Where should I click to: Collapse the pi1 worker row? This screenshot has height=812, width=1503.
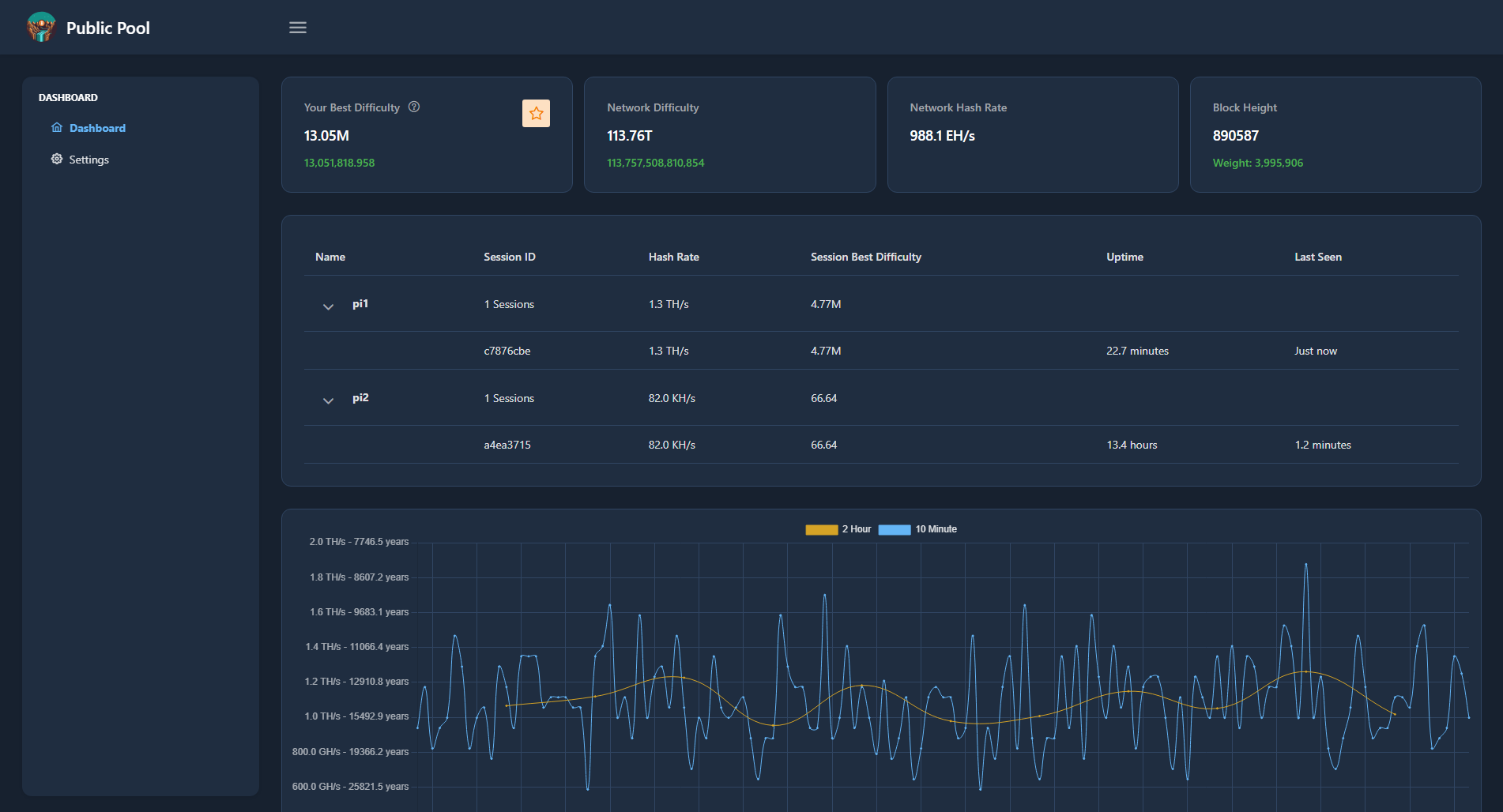coord(328,306)
